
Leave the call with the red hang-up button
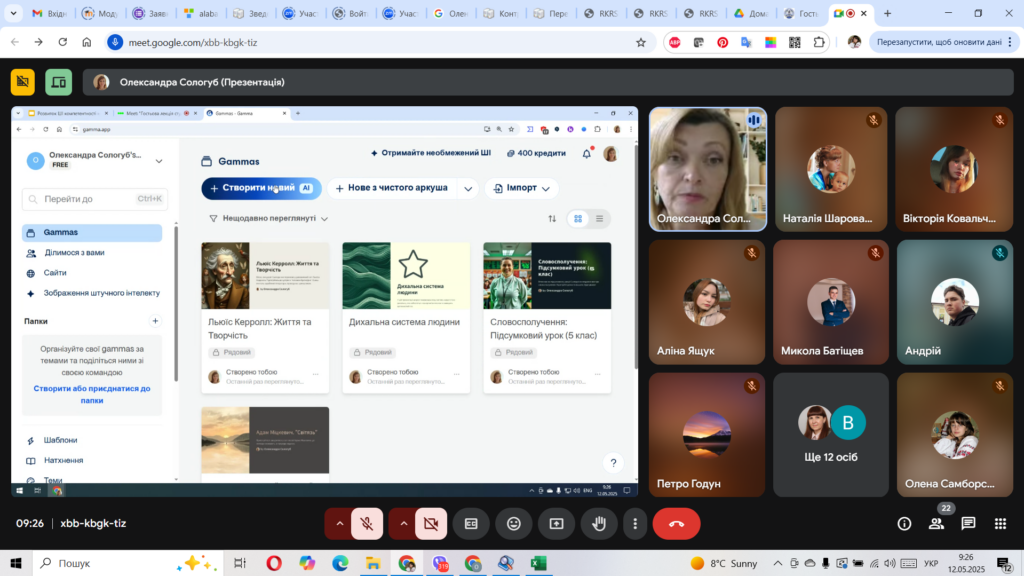[676, 524]
